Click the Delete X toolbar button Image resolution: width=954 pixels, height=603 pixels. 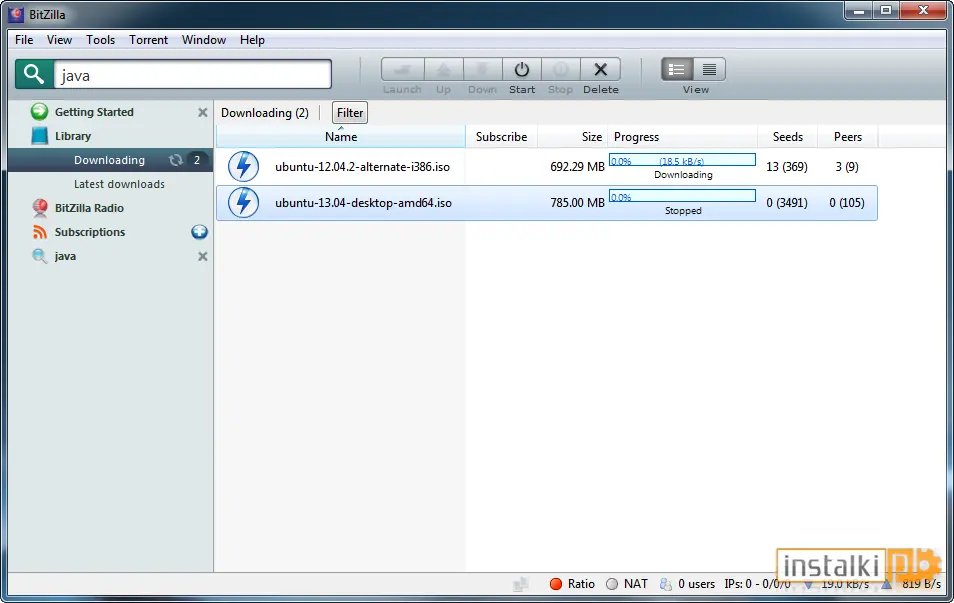pos(601,69)
